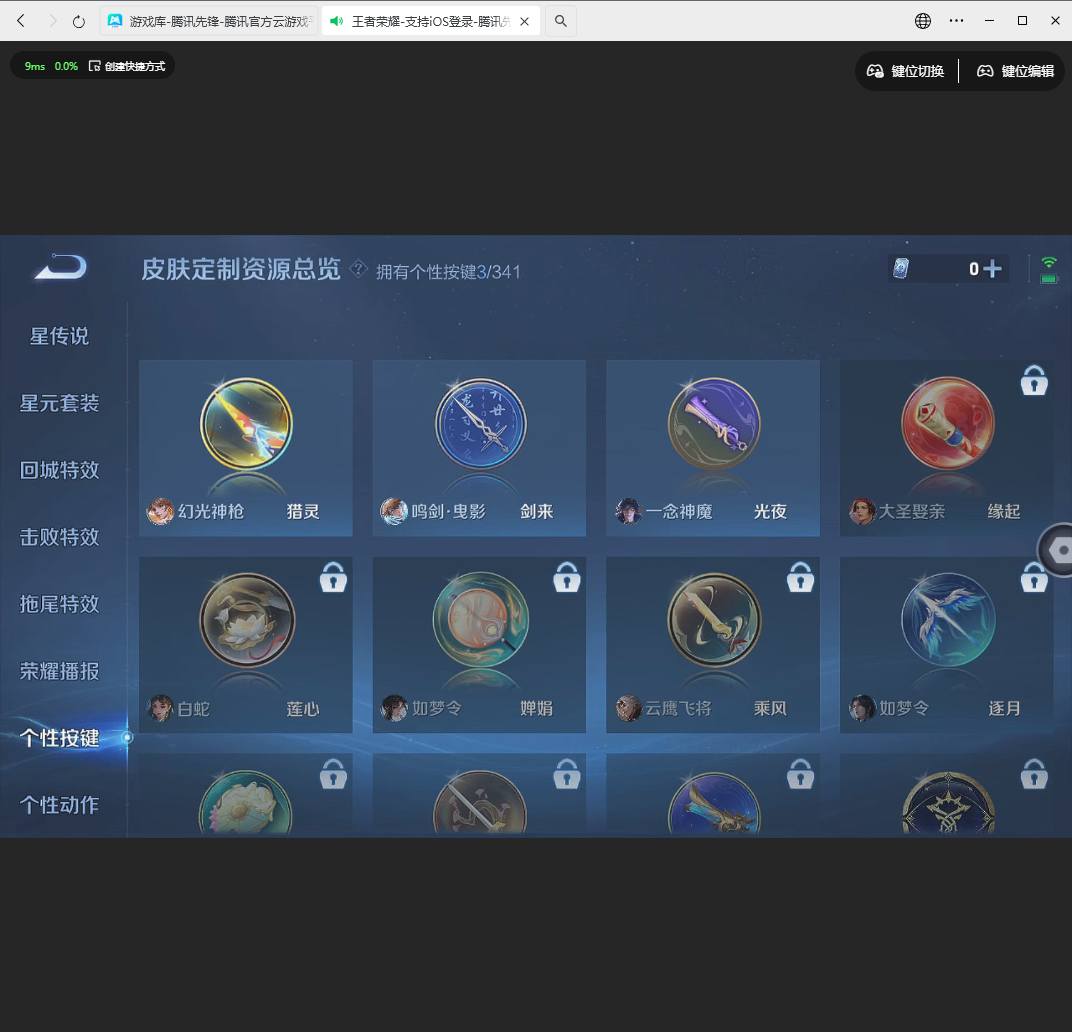
Task: Click the game logo above 星传说
Action: tap(58, 267)
